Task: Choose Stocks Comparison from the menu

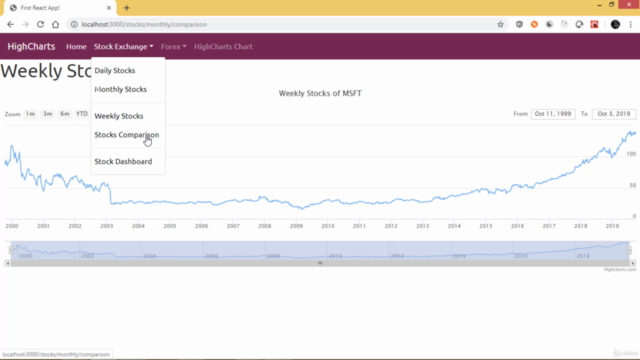Action: coord(128,135)
